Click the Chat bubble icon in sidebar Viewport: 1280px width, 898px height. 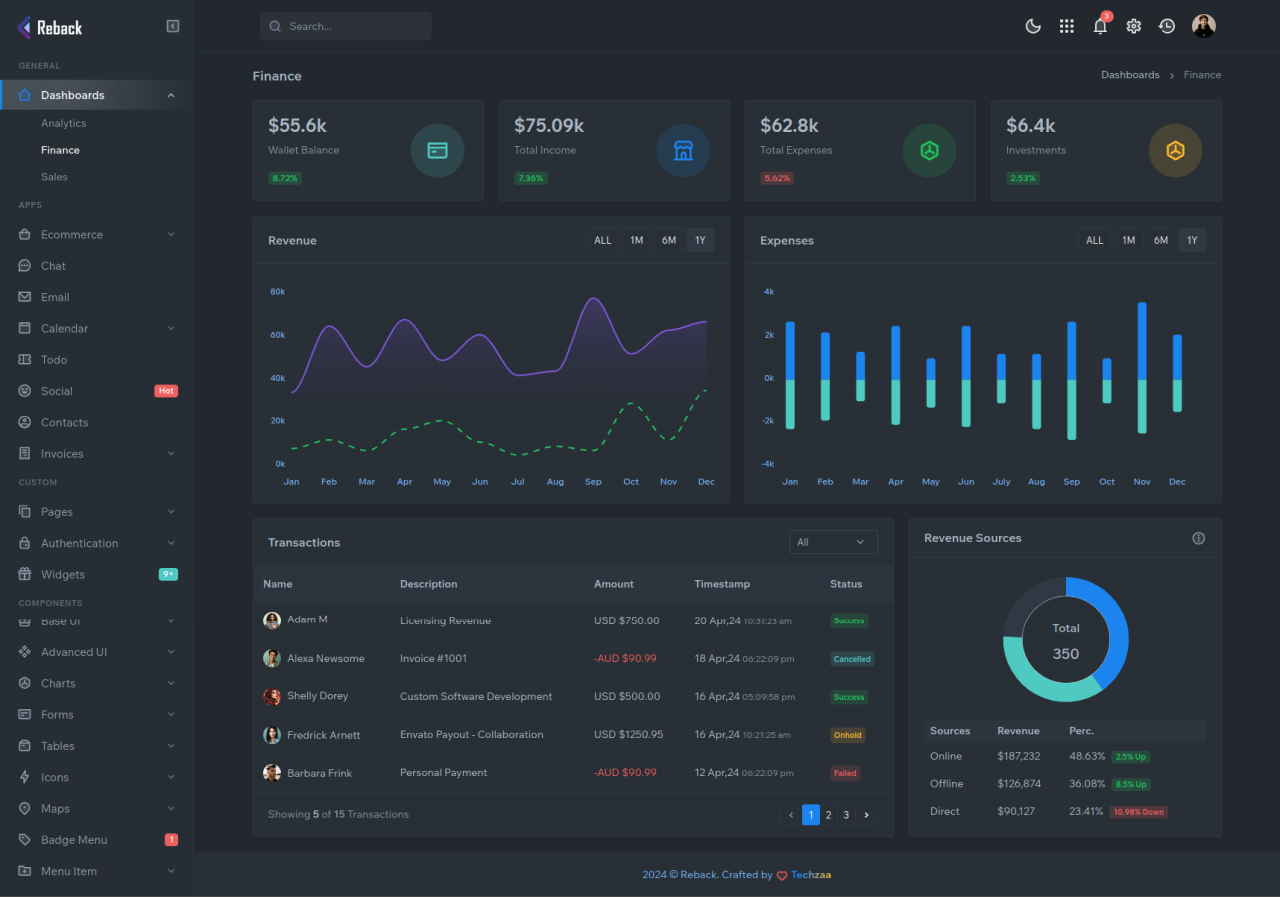[x=25, y=266]
